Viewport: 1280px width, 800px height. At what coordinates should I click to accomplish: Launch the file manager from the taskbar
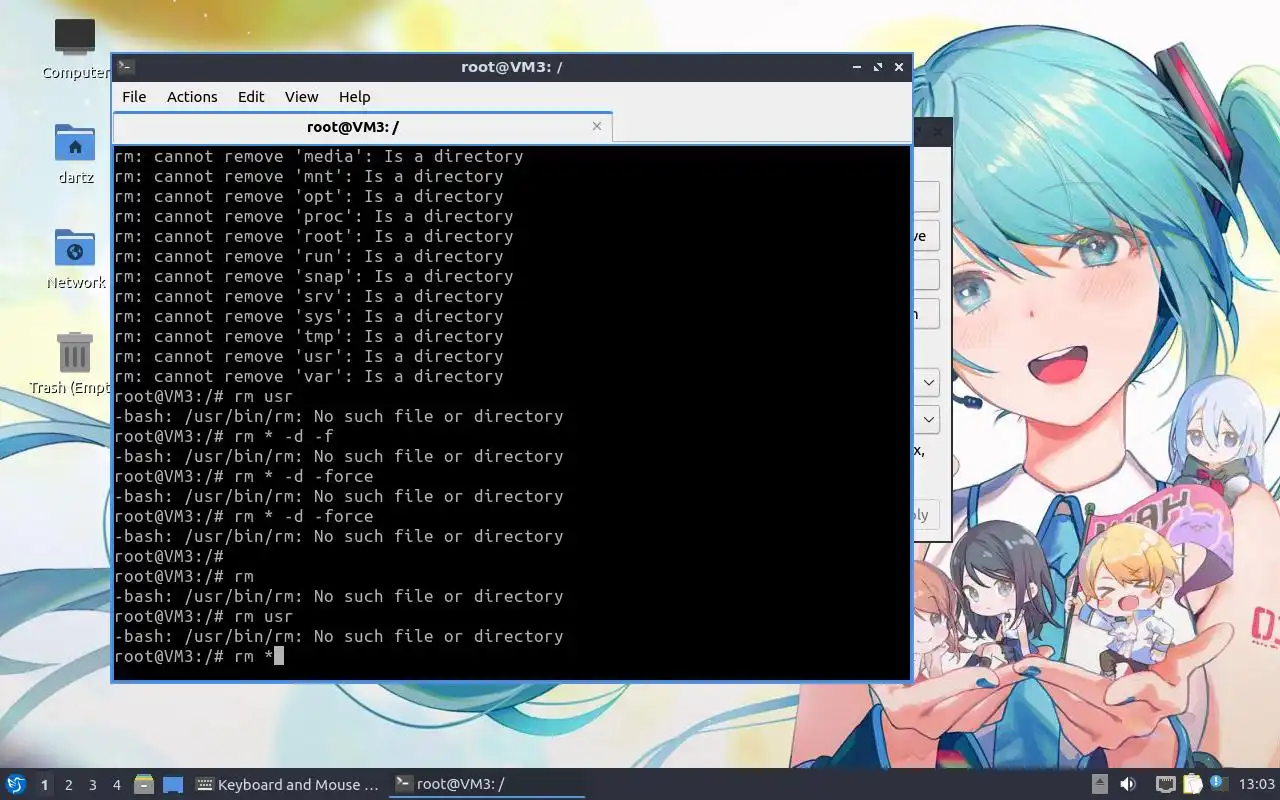tap(143, 784)
